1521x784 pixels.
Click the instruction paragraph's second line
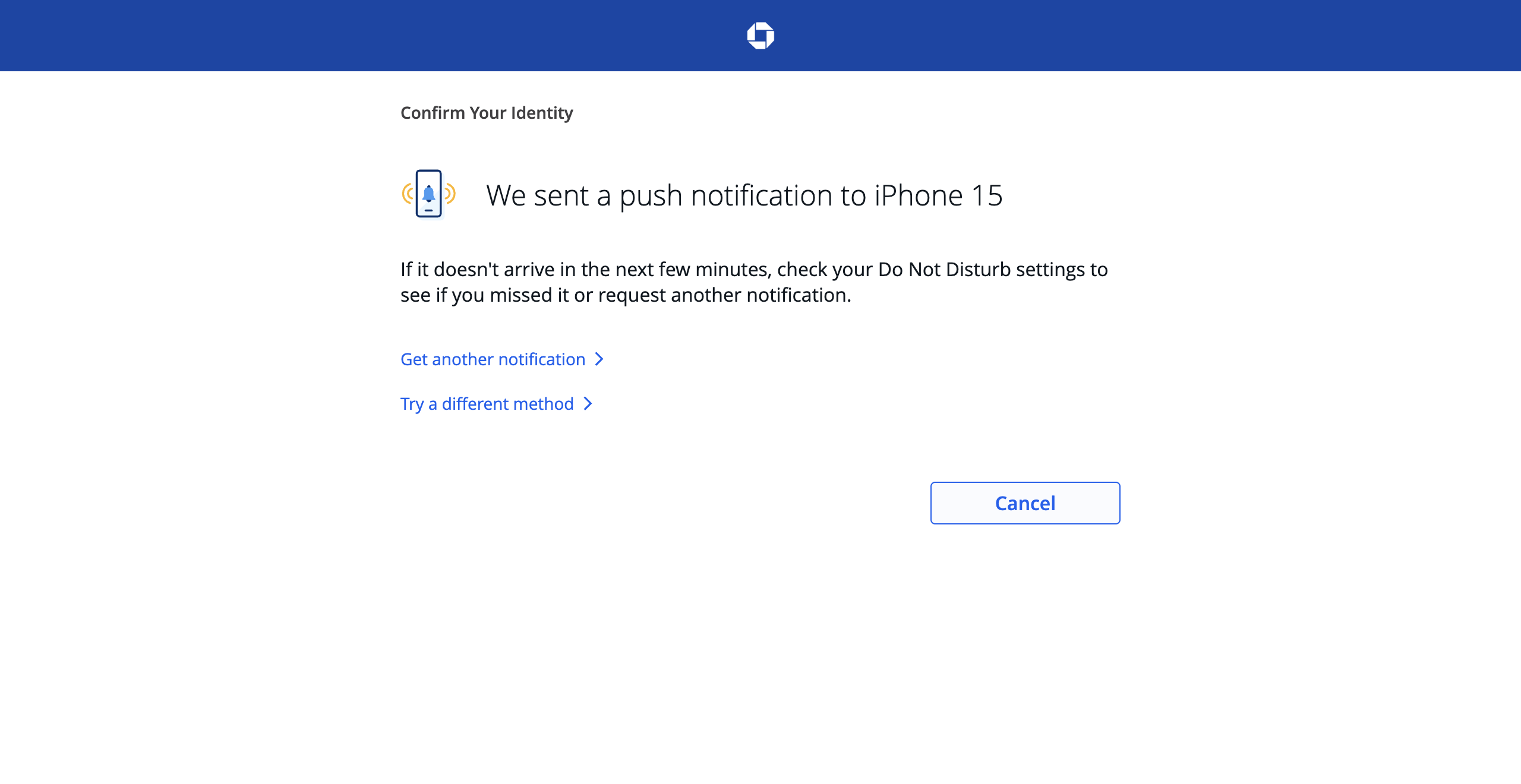tap(626, 295)
